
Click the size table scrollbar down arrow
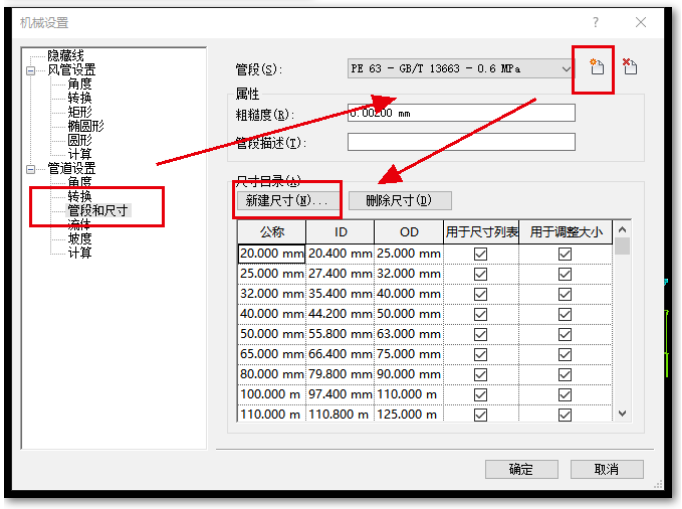click(622, 413)
